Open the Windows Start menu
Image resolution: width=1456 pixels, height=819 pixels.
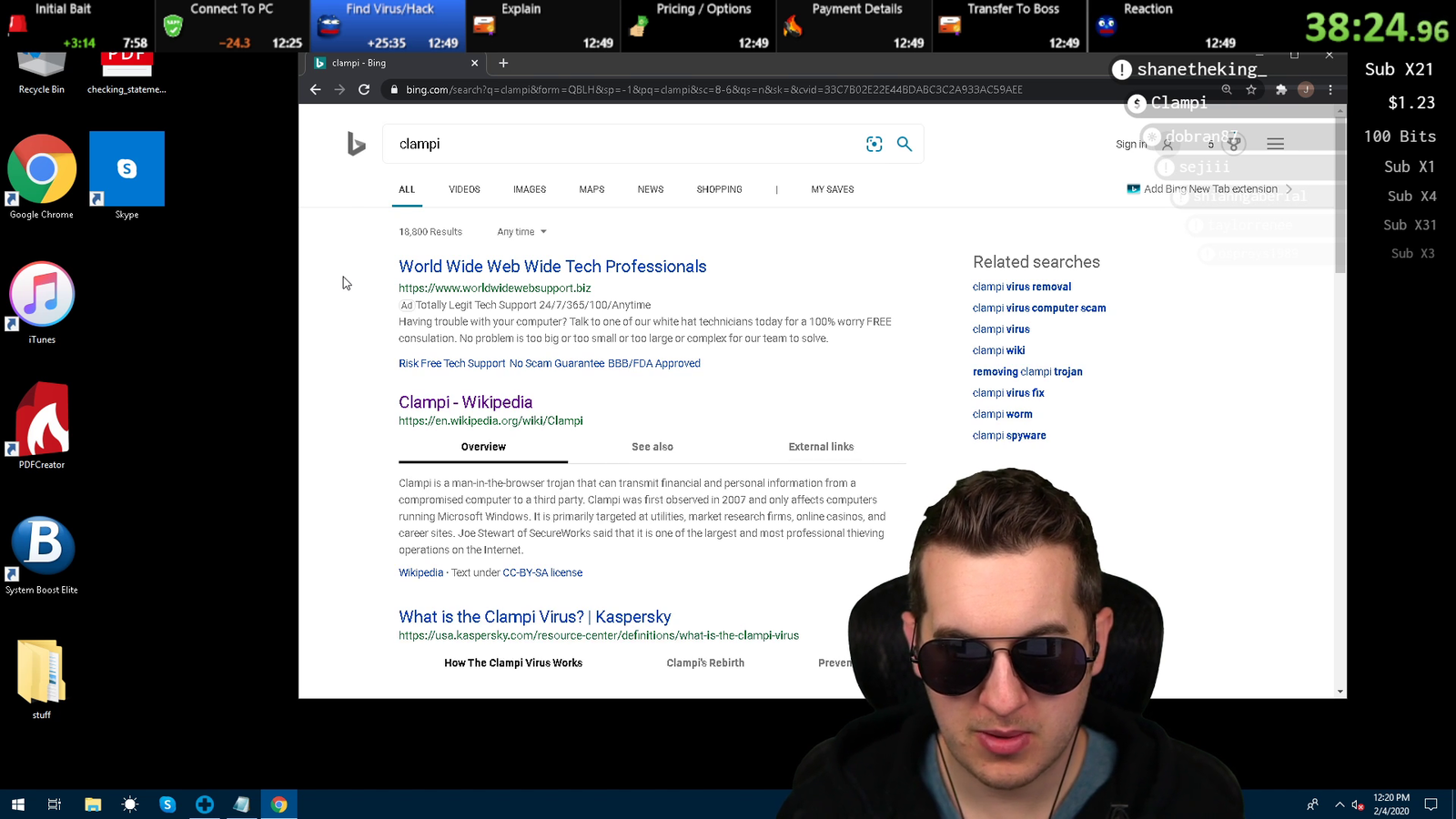tap(17, 804)
